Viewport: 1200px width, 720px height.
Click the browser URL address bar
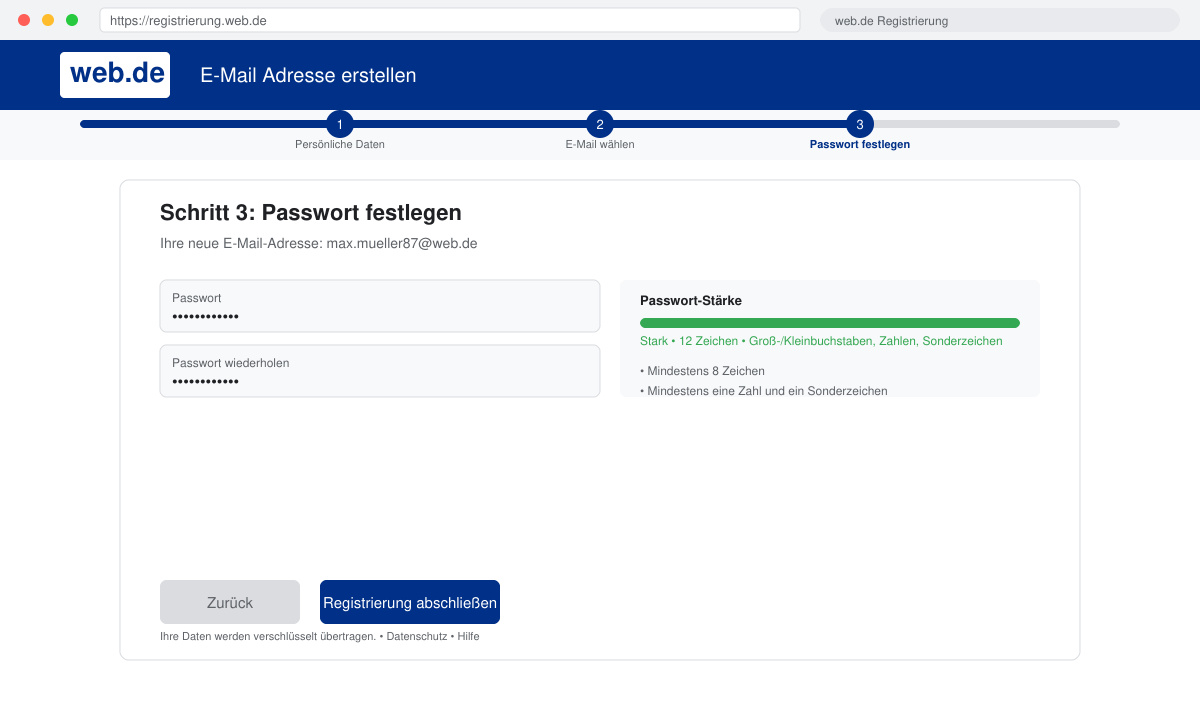450,20
